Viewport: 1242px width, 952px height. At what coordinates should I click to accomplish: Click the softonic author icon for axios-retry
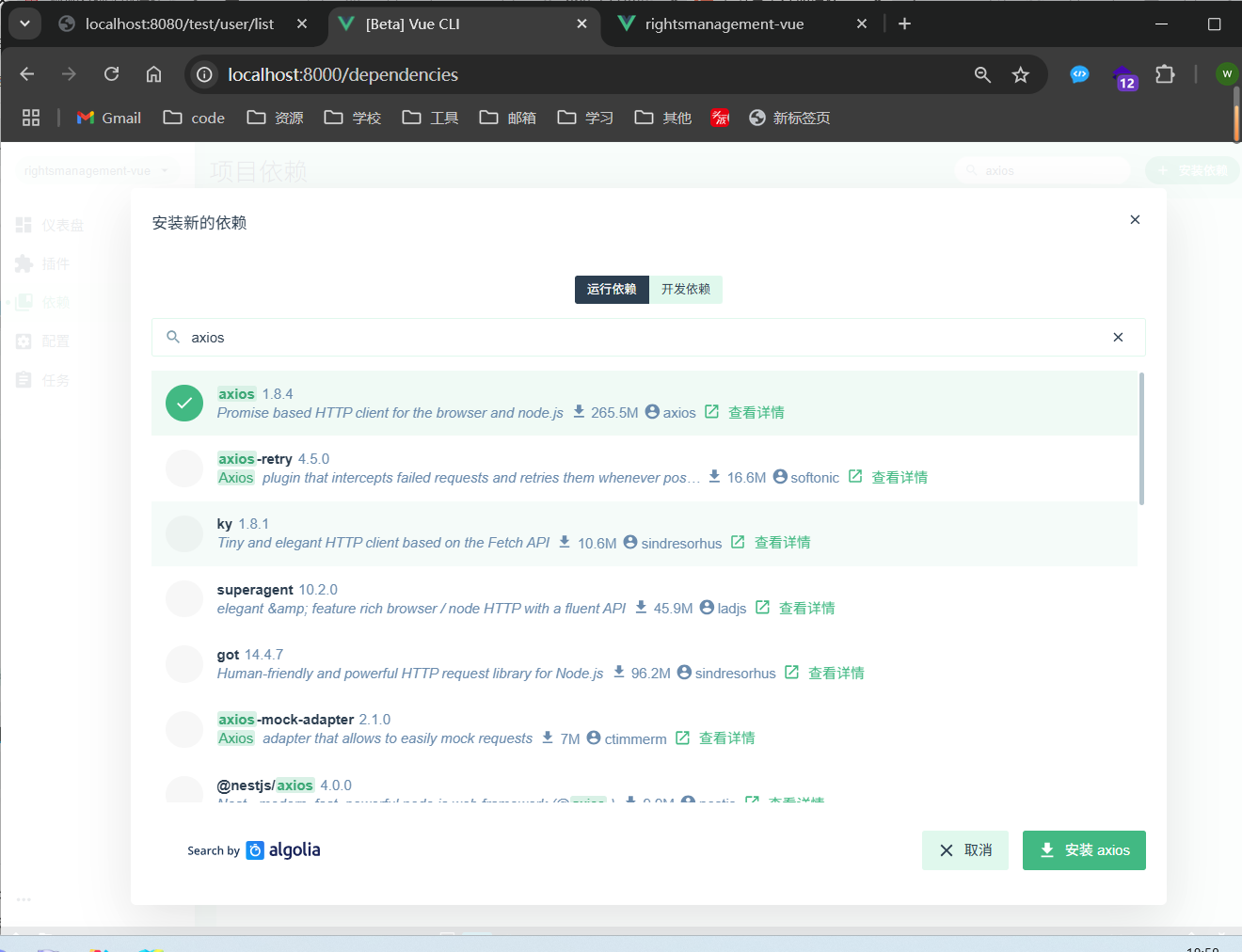(780, 477)
